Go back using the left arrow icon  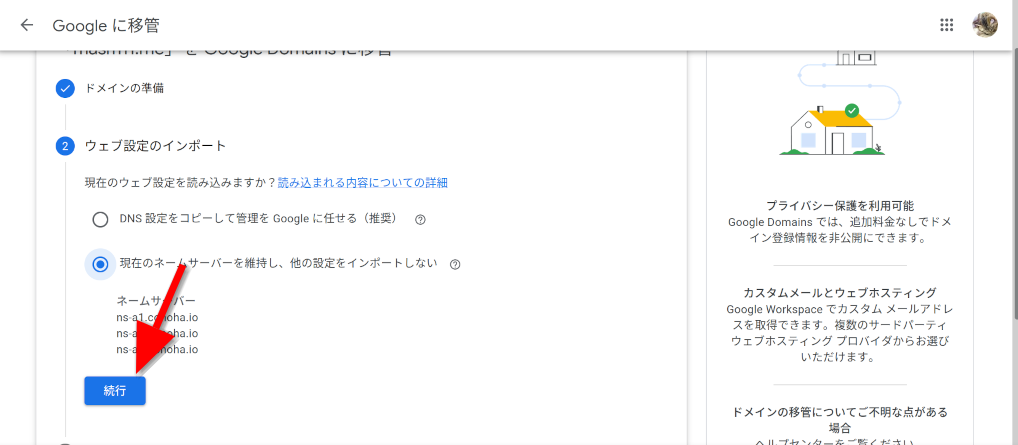26,25
